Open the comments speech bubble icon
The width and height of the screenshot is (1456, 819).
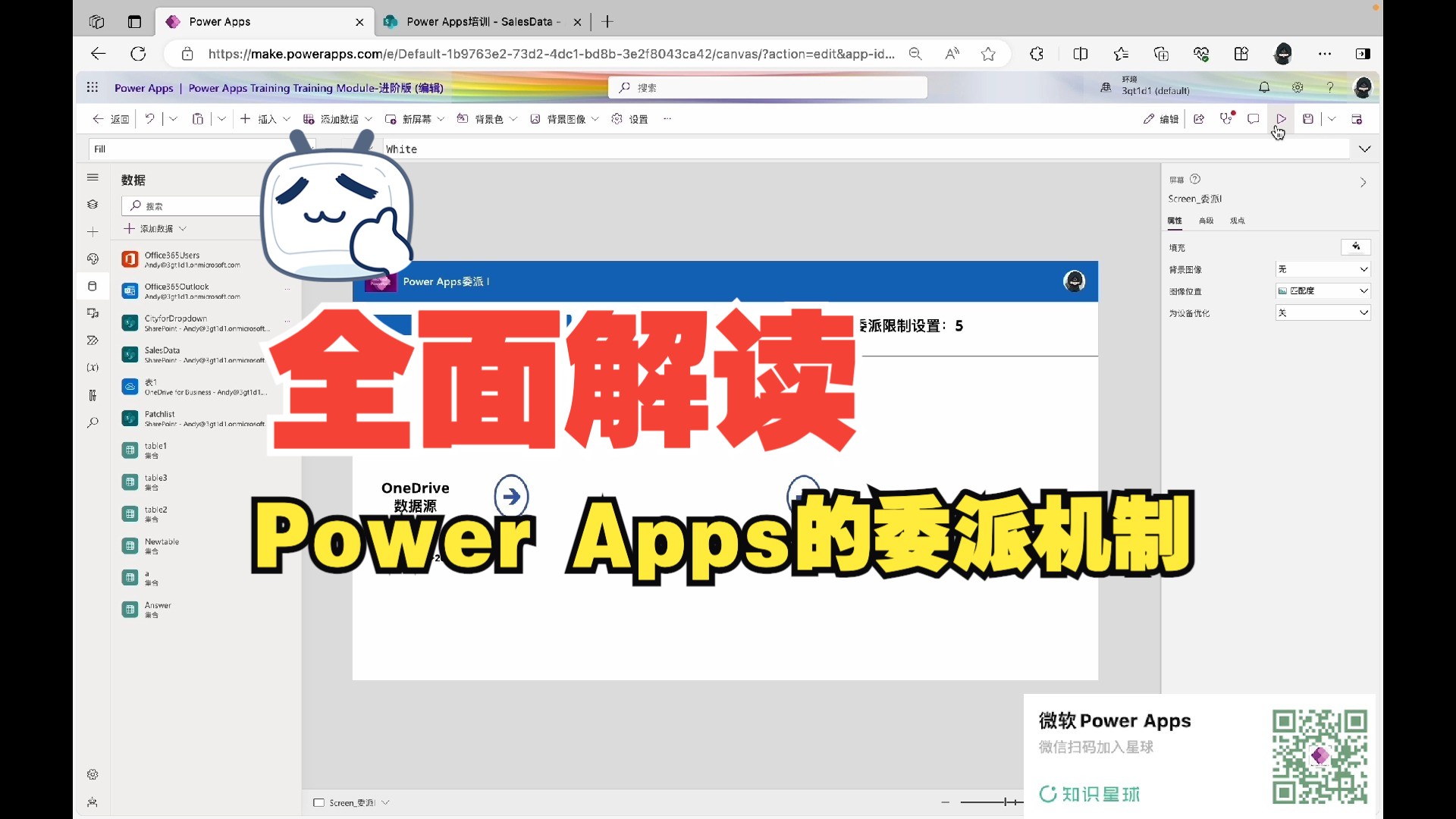[1253, 119]
